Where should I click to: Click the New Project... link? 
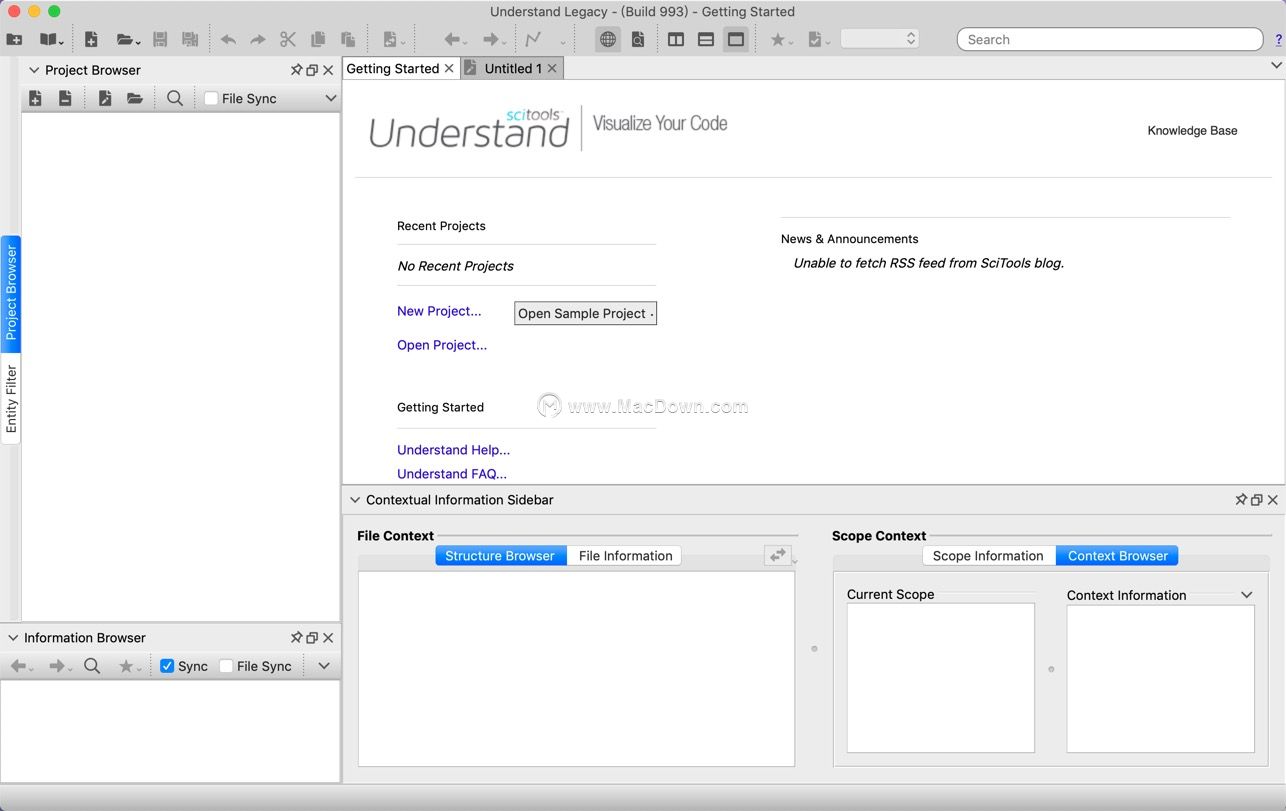tap(439, 311)
